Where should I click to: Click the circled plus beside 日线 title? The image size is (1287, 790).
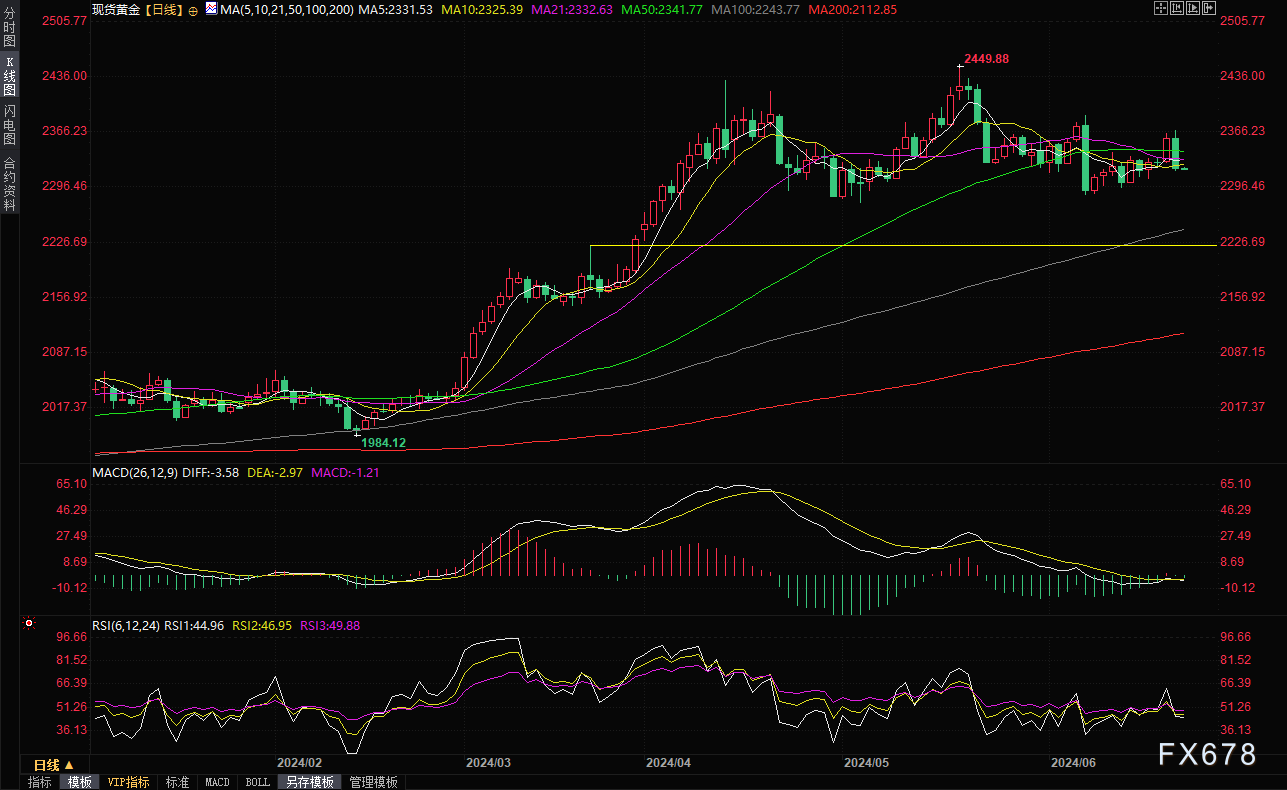coord(193,9)
